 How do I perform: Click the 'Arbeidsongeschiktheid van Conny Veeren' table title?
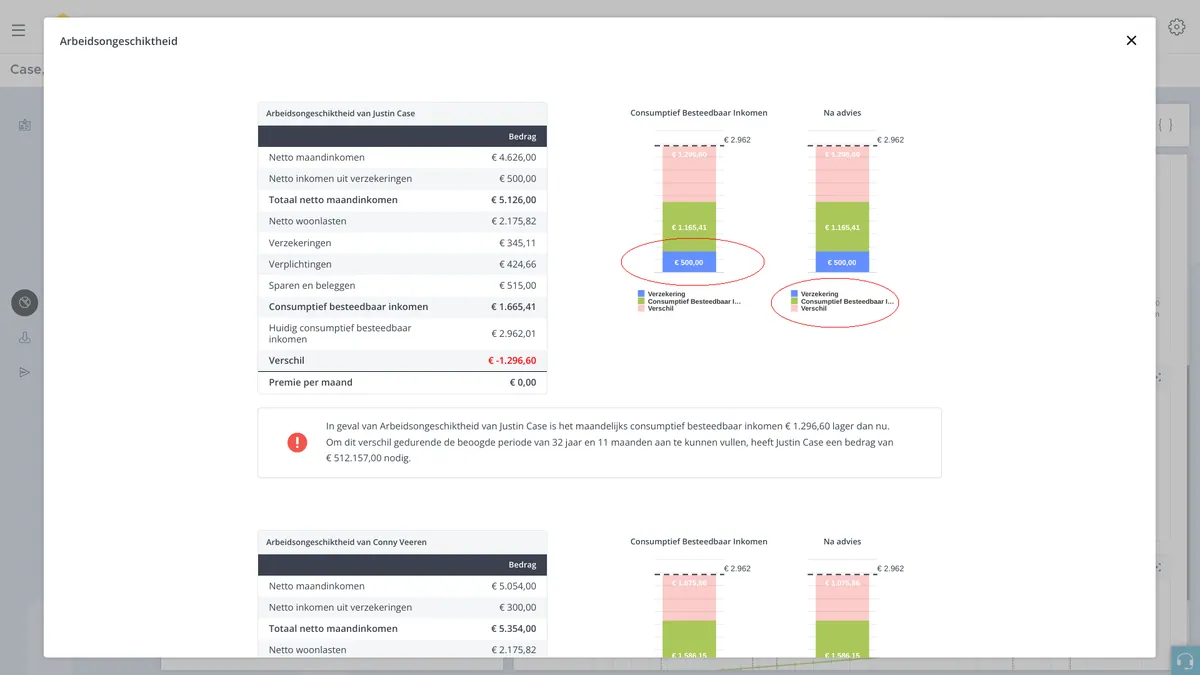point(346,542)
